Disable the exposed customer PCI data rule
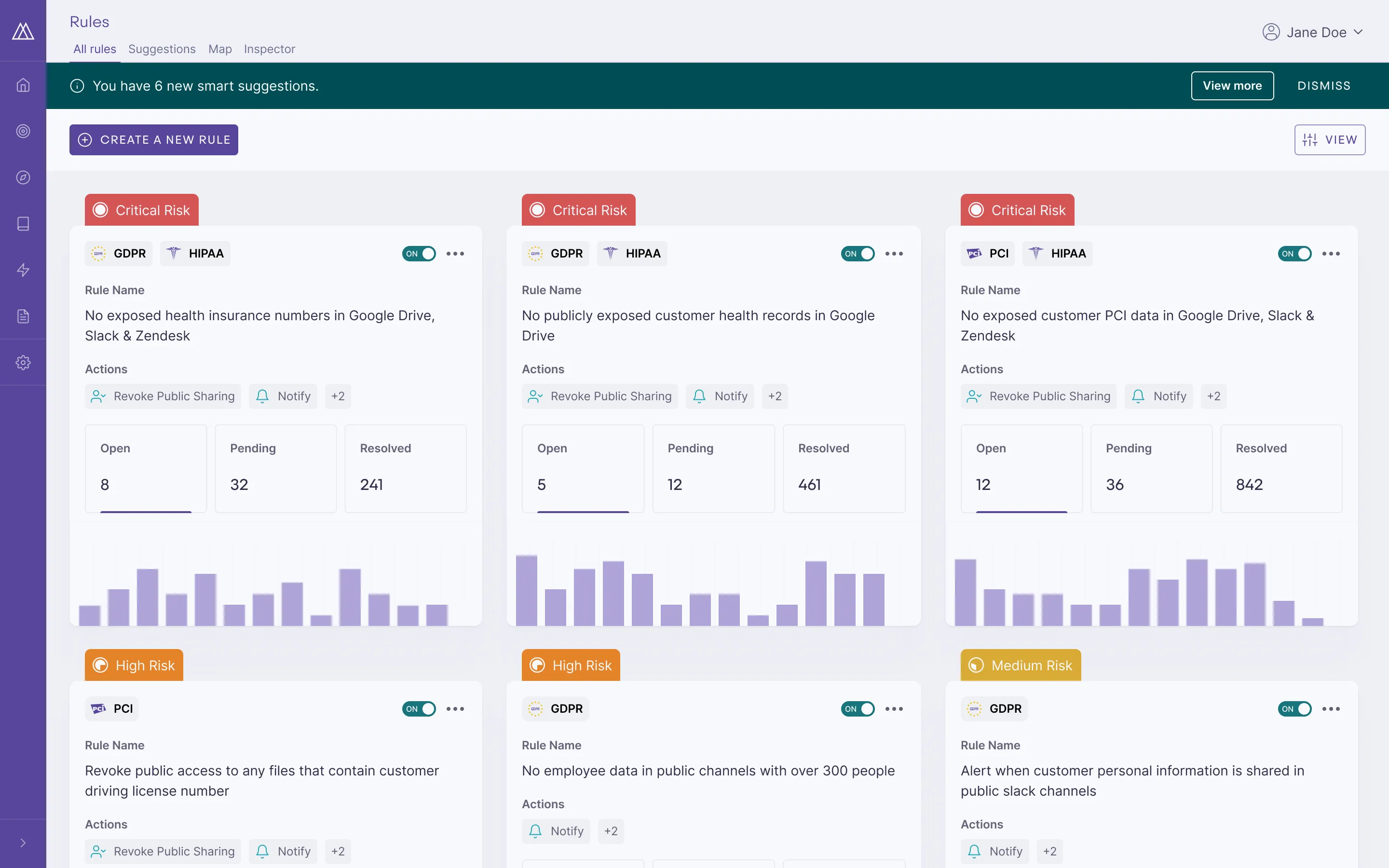 click(1296, 253)
